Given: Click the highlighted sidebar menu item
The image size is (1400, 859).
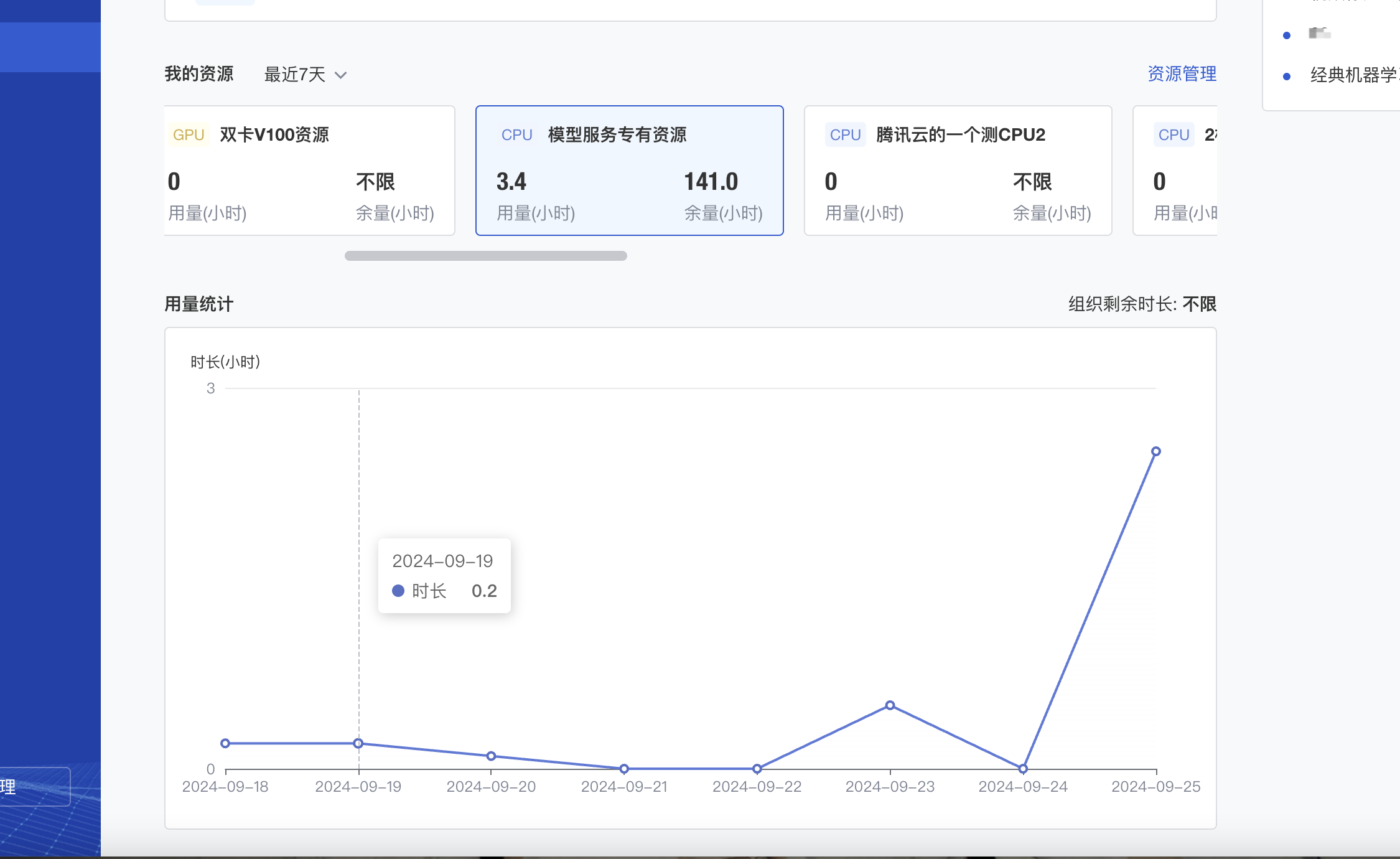Looking at the screenshot, I should [50, 47].
